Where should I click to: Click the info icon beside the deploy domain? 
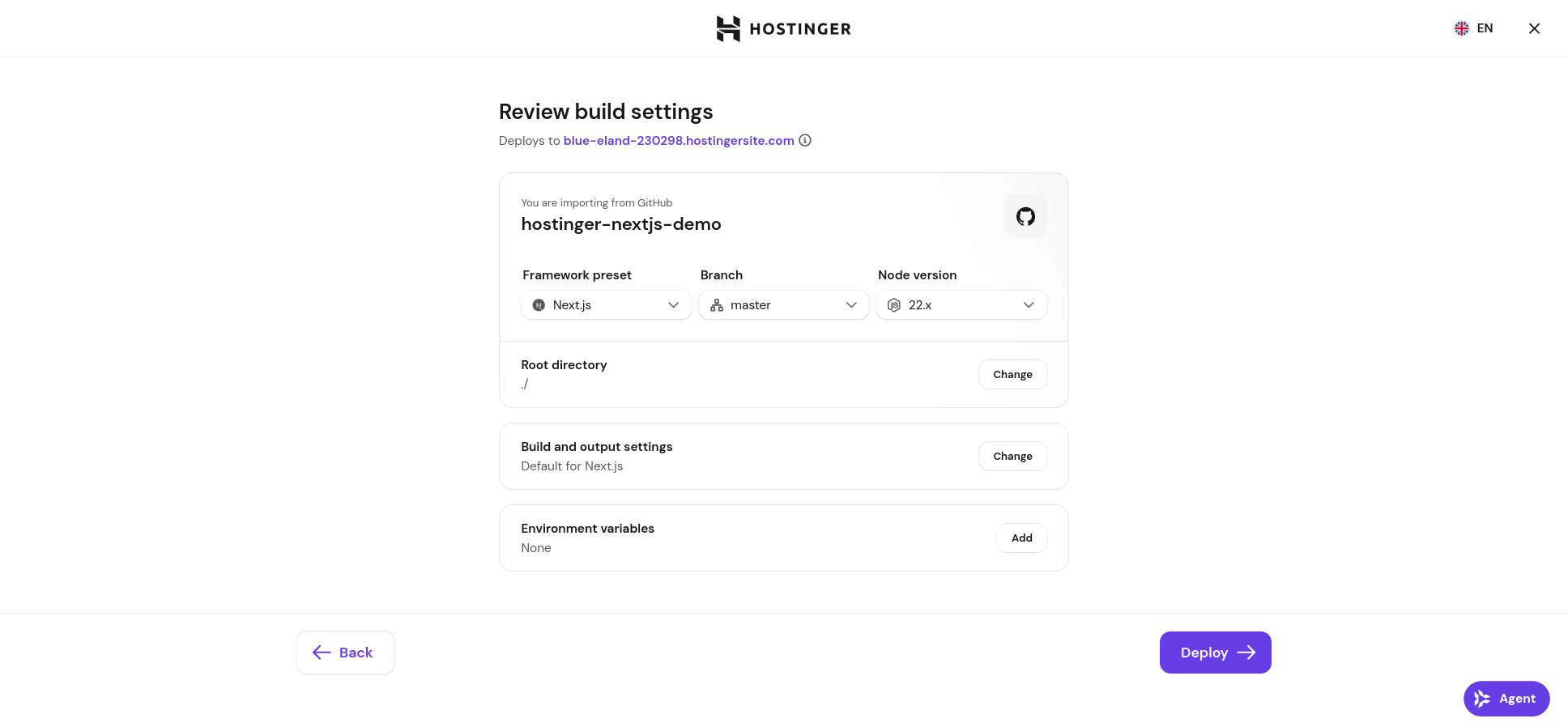(x=805, y=140)
